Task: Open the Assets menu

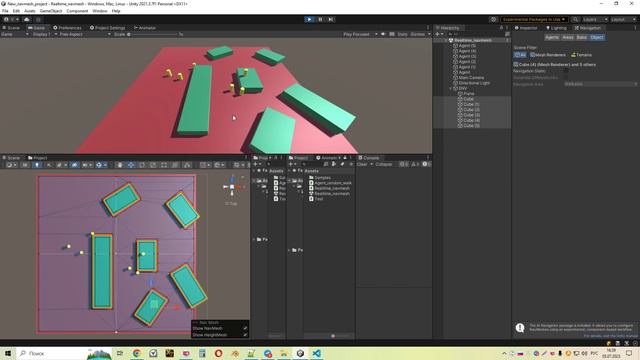Action: tap(30, 11)
